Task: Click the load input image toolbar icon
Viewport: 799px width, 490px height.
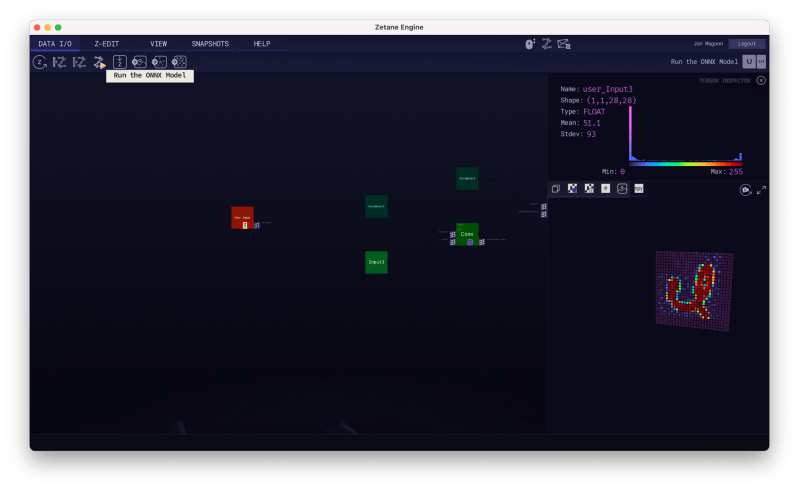Action: tap(139, 62)
